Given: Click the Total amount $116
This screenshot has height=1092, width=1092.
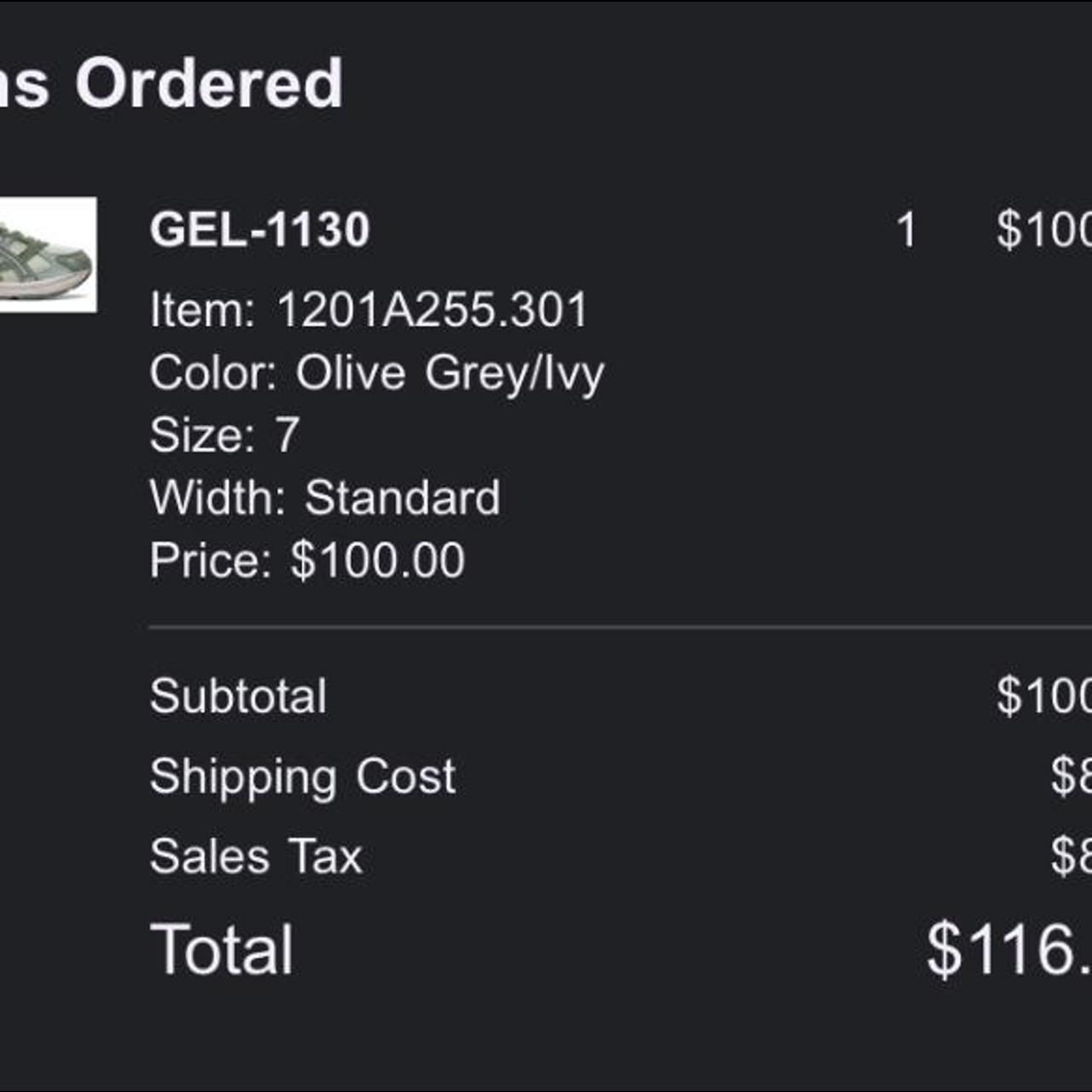Looking at the screenshot, I should click(x=1008, y=950).
